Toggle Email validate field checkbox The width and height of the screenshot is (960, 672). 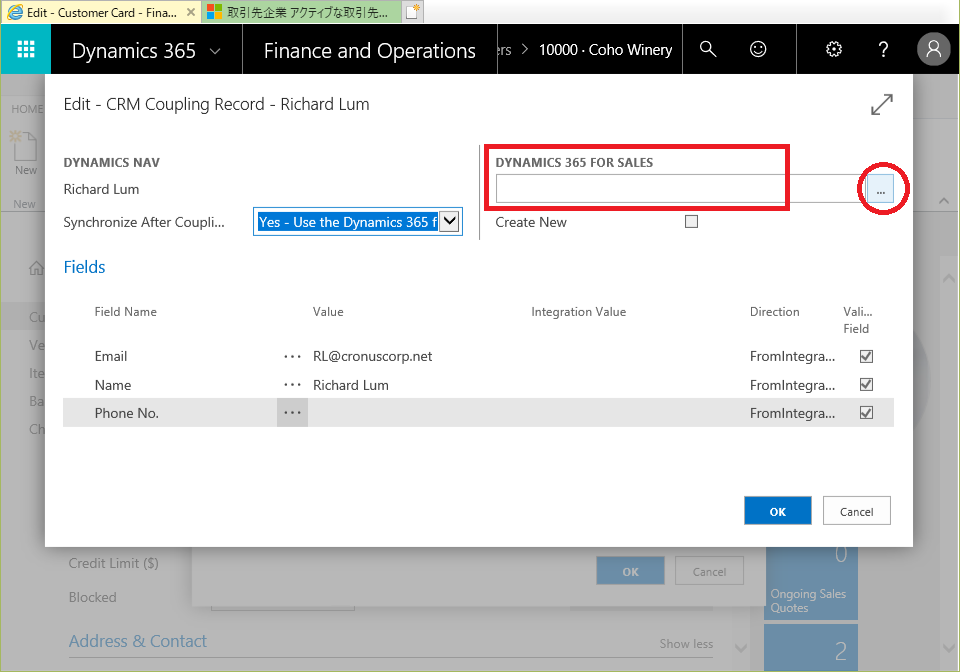coord(866,356)
